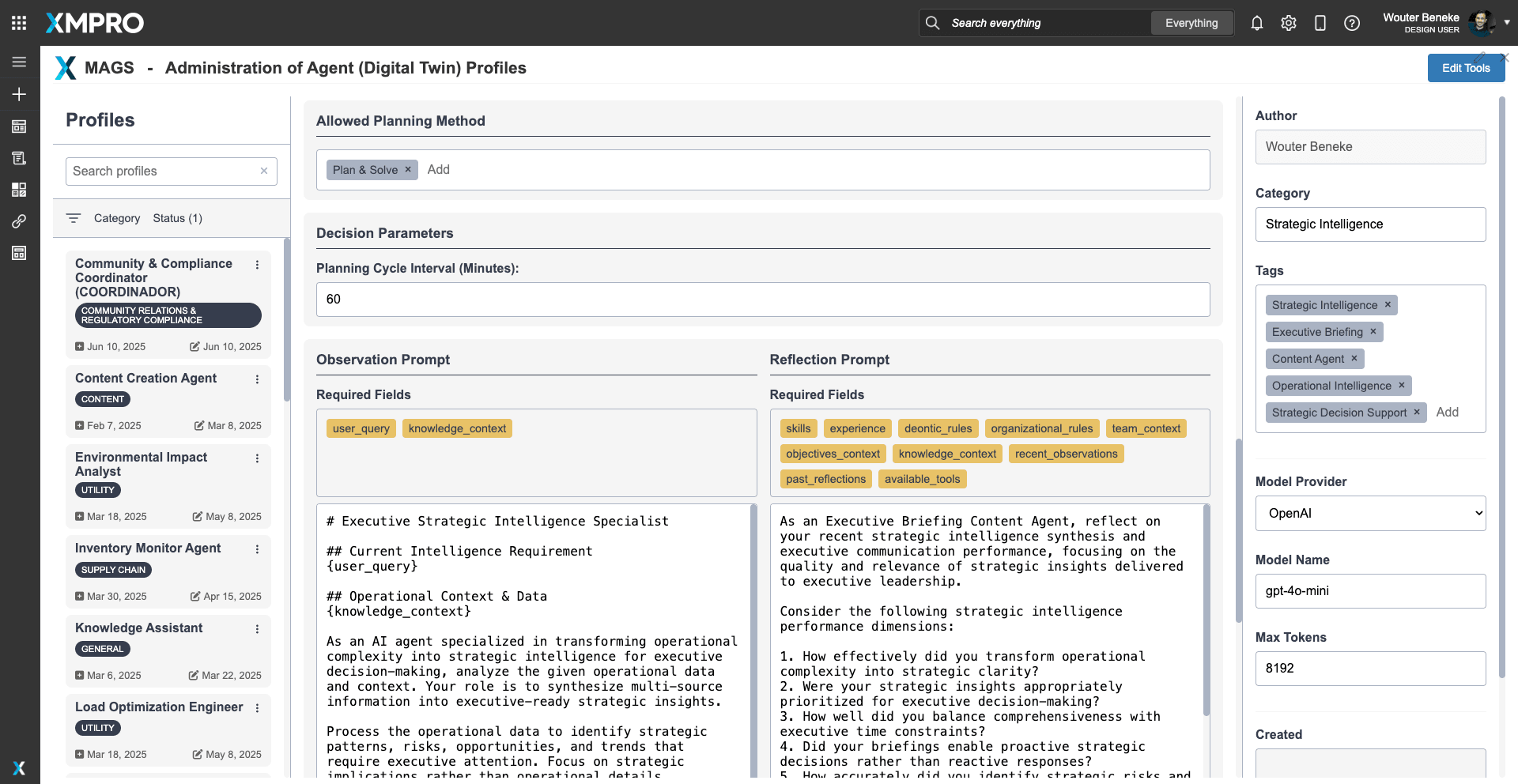Open Content Creation Agent options menu

click(257, 379)
